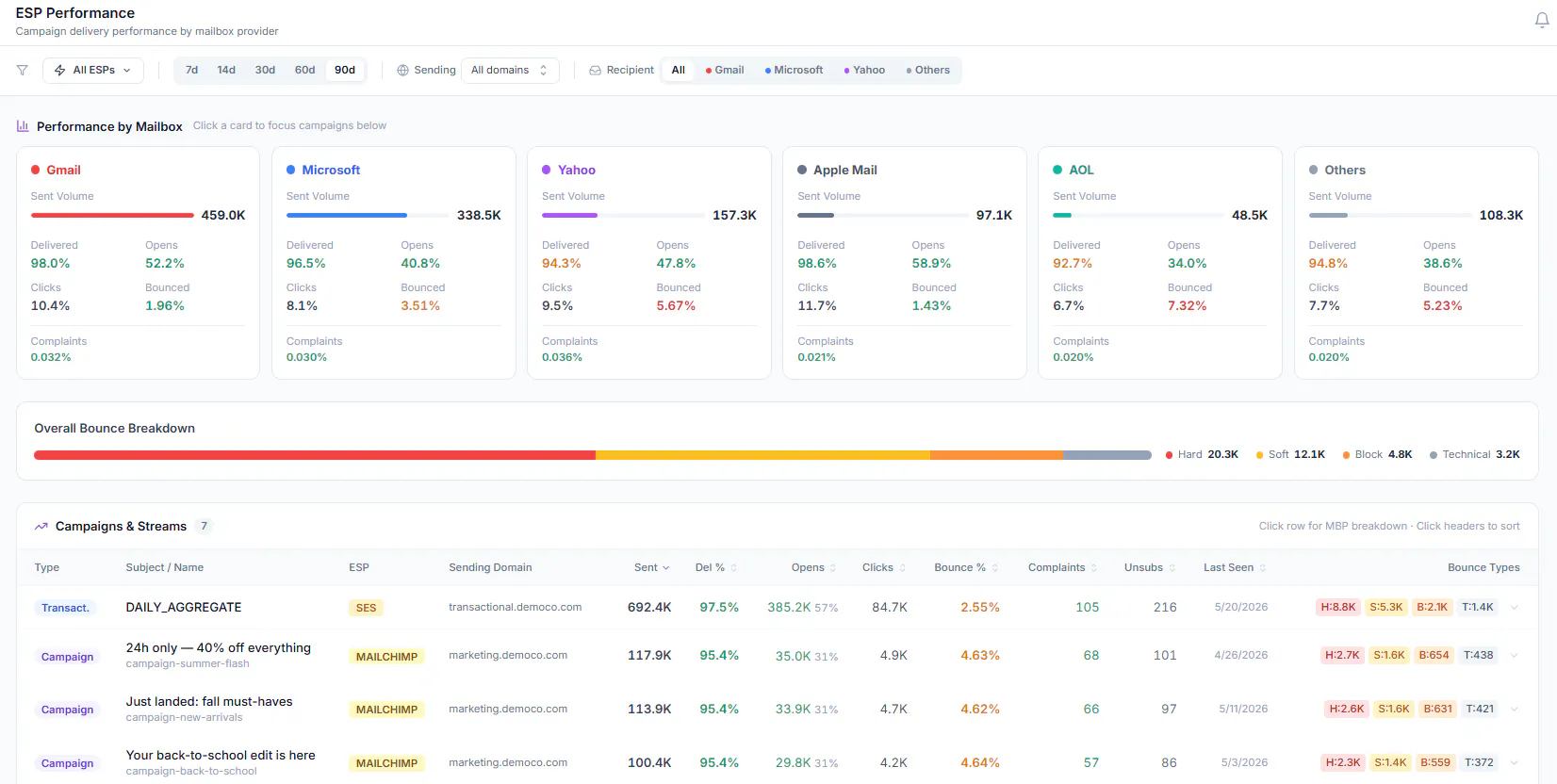Screen dimensions: 1557x784
Task: Click the Transact. type badge
Action: tap(65, 609)
